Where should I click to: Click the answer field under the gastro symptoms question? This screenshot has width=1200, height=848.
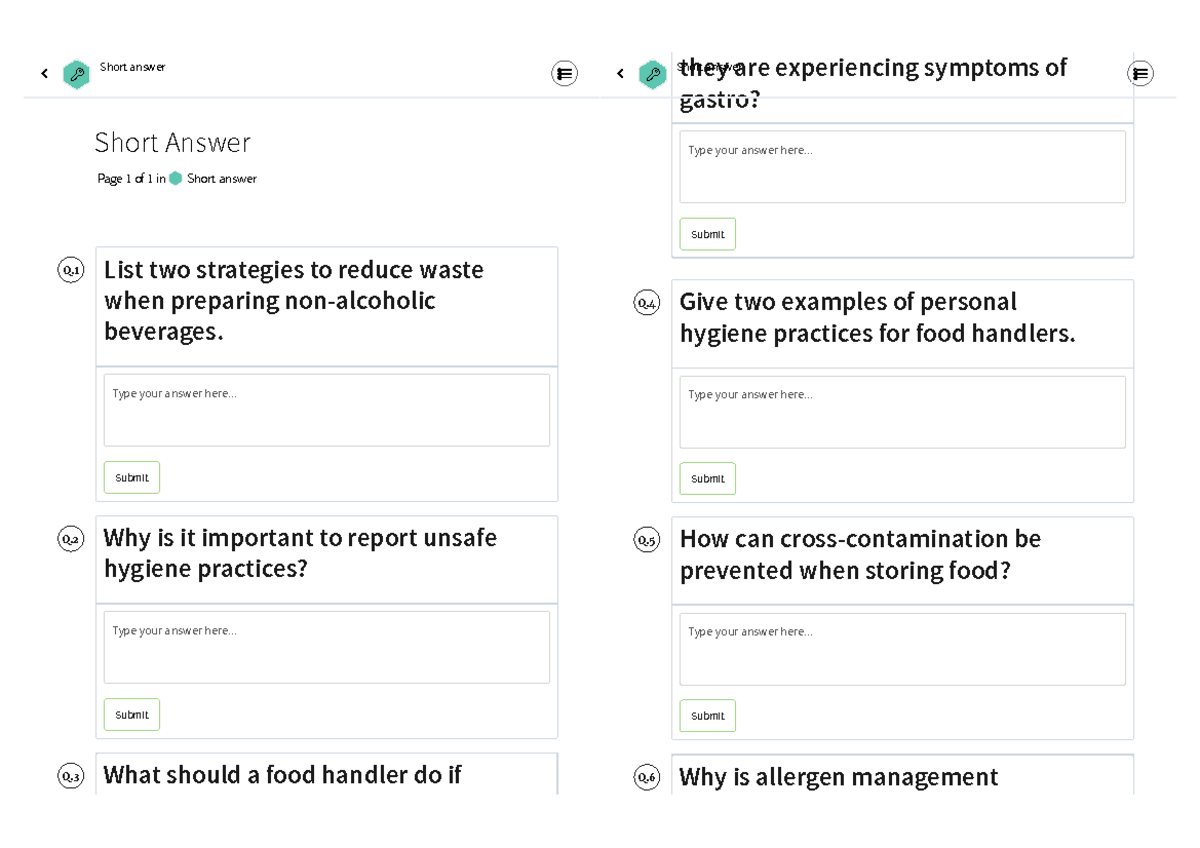(903, 167)
